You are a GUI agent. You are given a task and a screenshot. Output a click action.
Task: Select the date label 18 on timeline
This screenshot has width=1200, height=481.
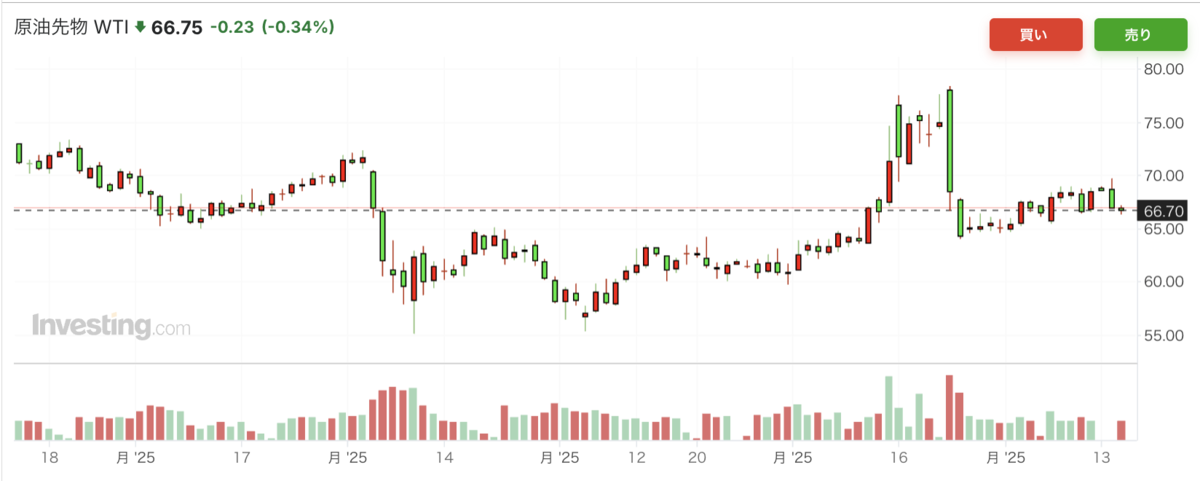tap(49, 457)
